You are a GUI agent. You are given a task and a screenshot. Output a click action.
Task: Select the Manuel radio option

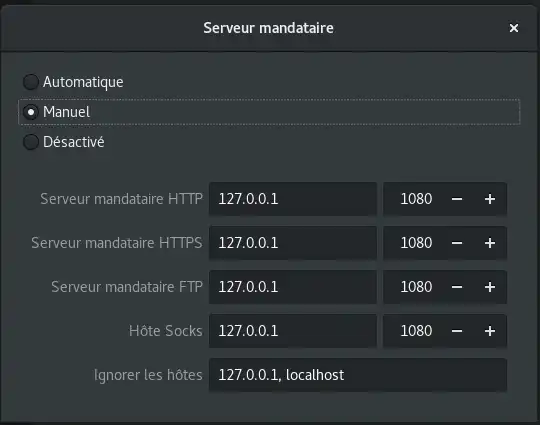tap(31, 112)
